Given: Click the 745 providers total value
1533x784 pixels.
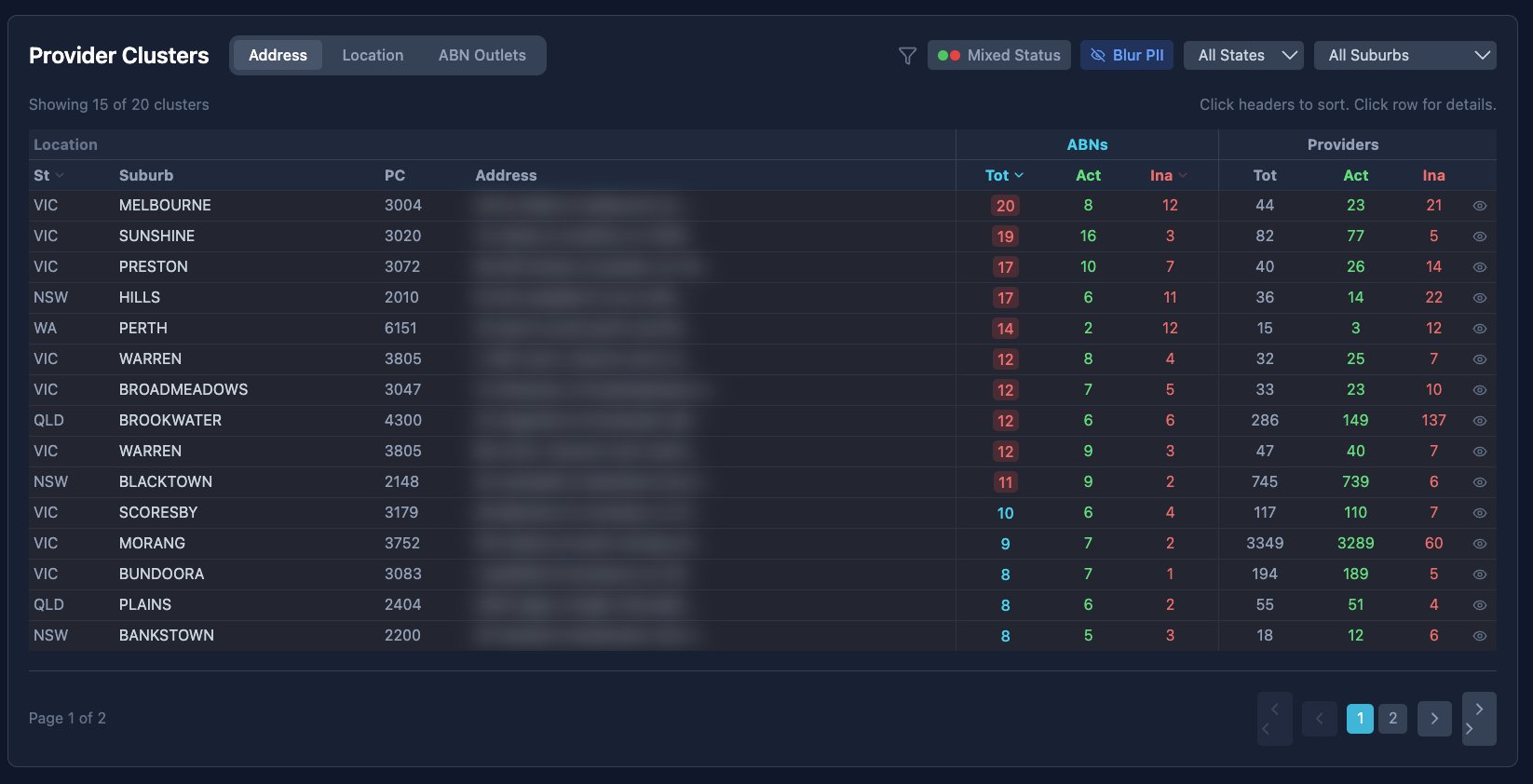Looking at the screenshot, I should click(x=1265, y=481).
